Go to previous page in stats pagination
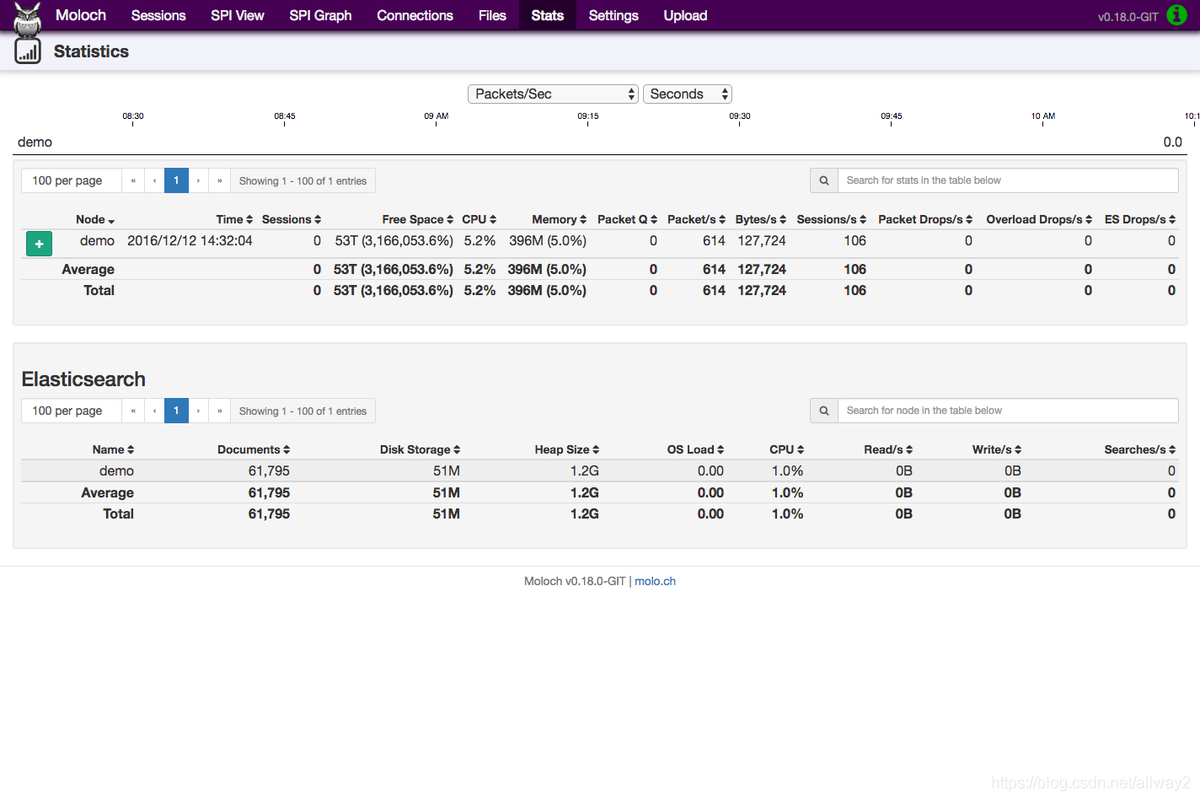Viewport: 1200px width, 801px height. click(x=154, y=181)
